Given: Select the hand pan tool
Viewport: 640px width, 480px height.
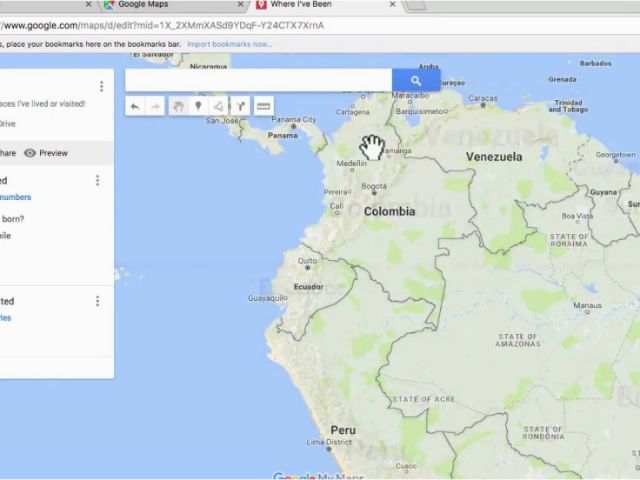Looking at the screenshot, I should (x=178, y=107).
